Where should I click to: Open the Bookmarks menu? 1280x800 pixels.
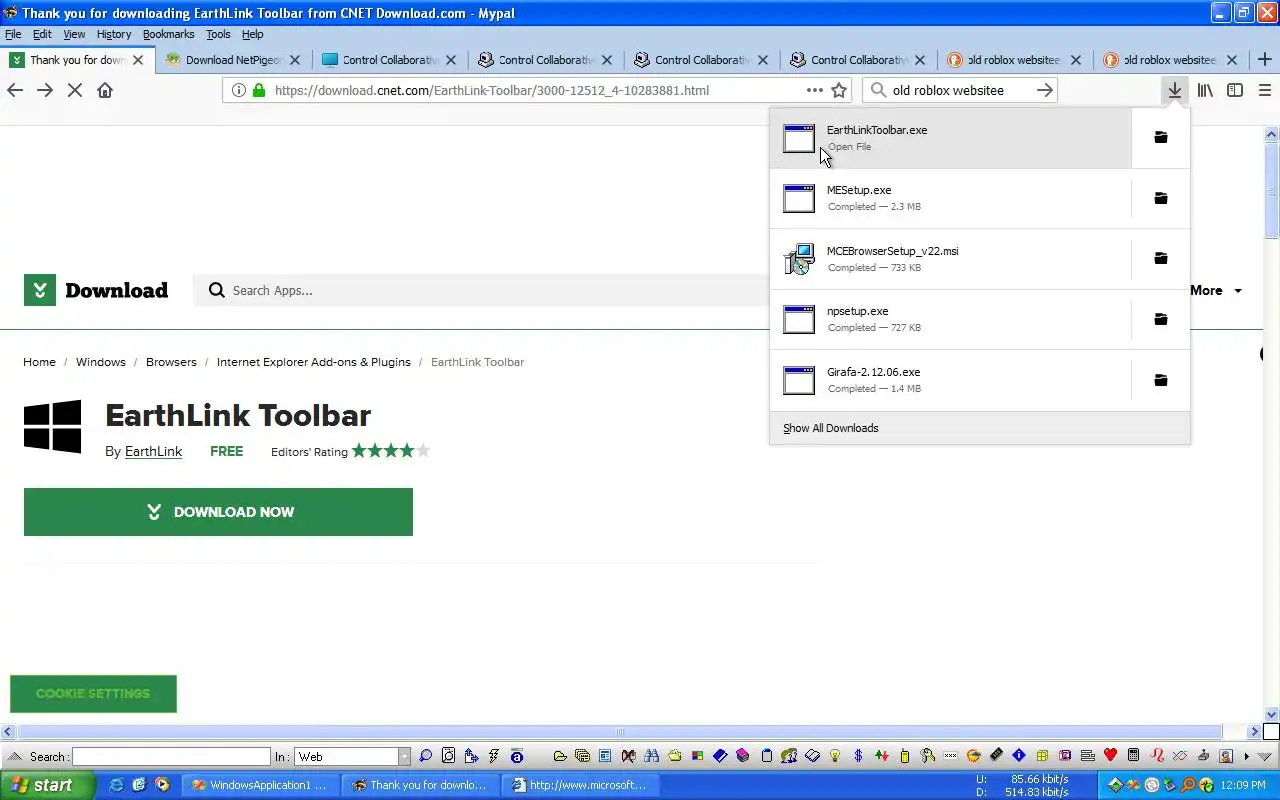pos(168,34)
